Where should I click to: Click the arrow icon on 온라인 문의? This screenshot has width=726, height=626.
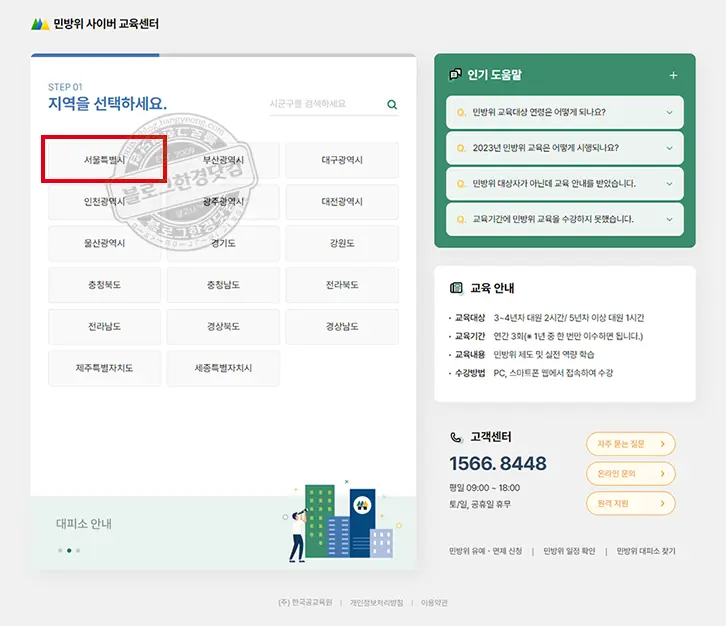[663, 474]
